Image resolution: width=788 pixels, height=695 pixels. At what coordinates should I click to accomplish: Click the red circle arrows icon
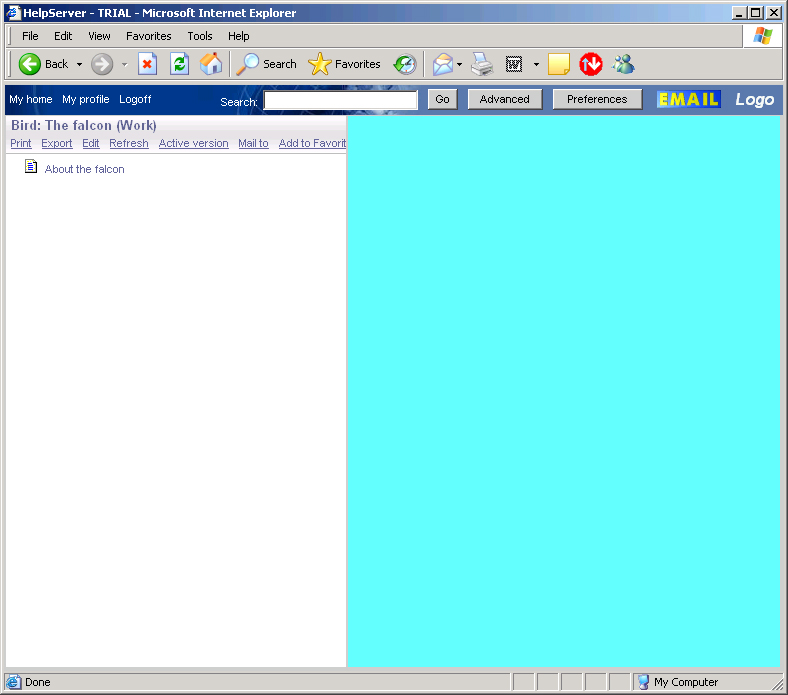[591, 64]
